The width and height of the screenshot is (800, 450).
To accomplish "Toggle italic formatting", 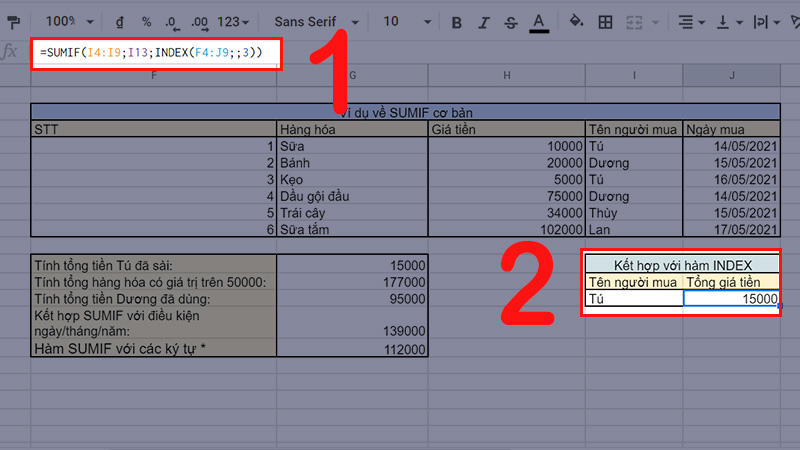I will (x=484, y=21).
